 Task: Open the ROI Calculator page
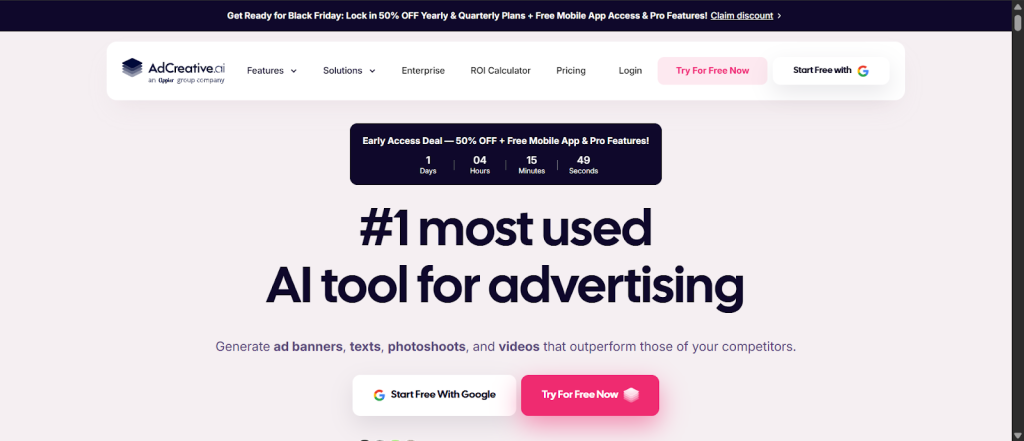click(500, 71)
